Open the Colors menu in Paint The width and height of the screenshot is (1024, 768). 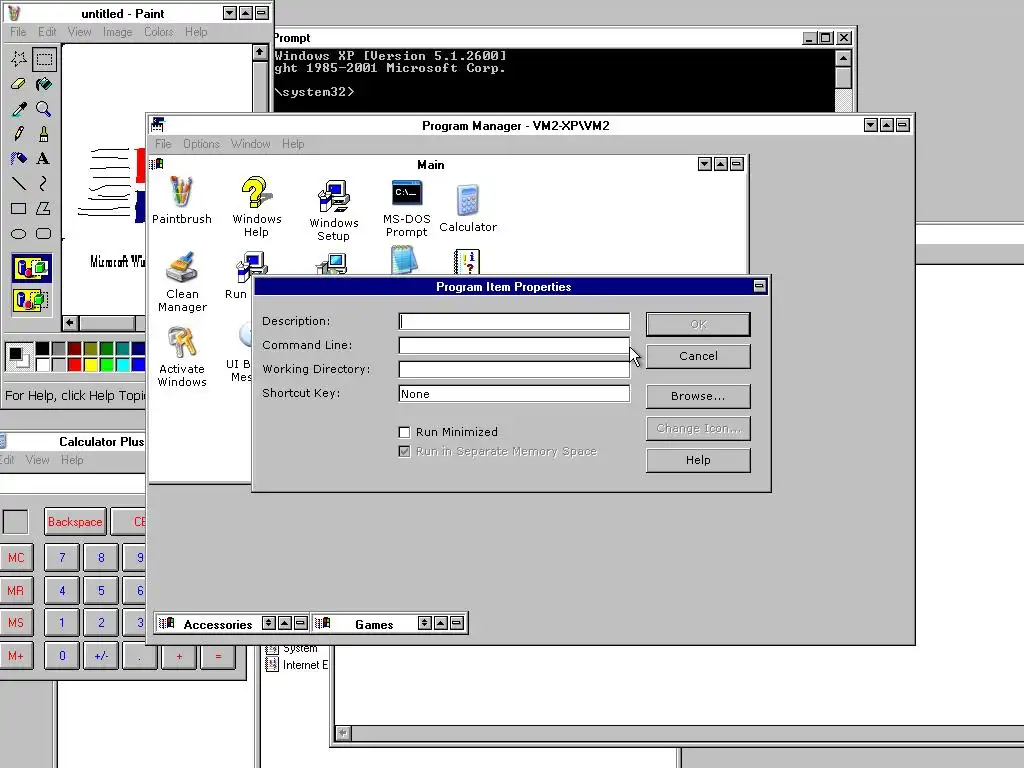click(159, 32)
